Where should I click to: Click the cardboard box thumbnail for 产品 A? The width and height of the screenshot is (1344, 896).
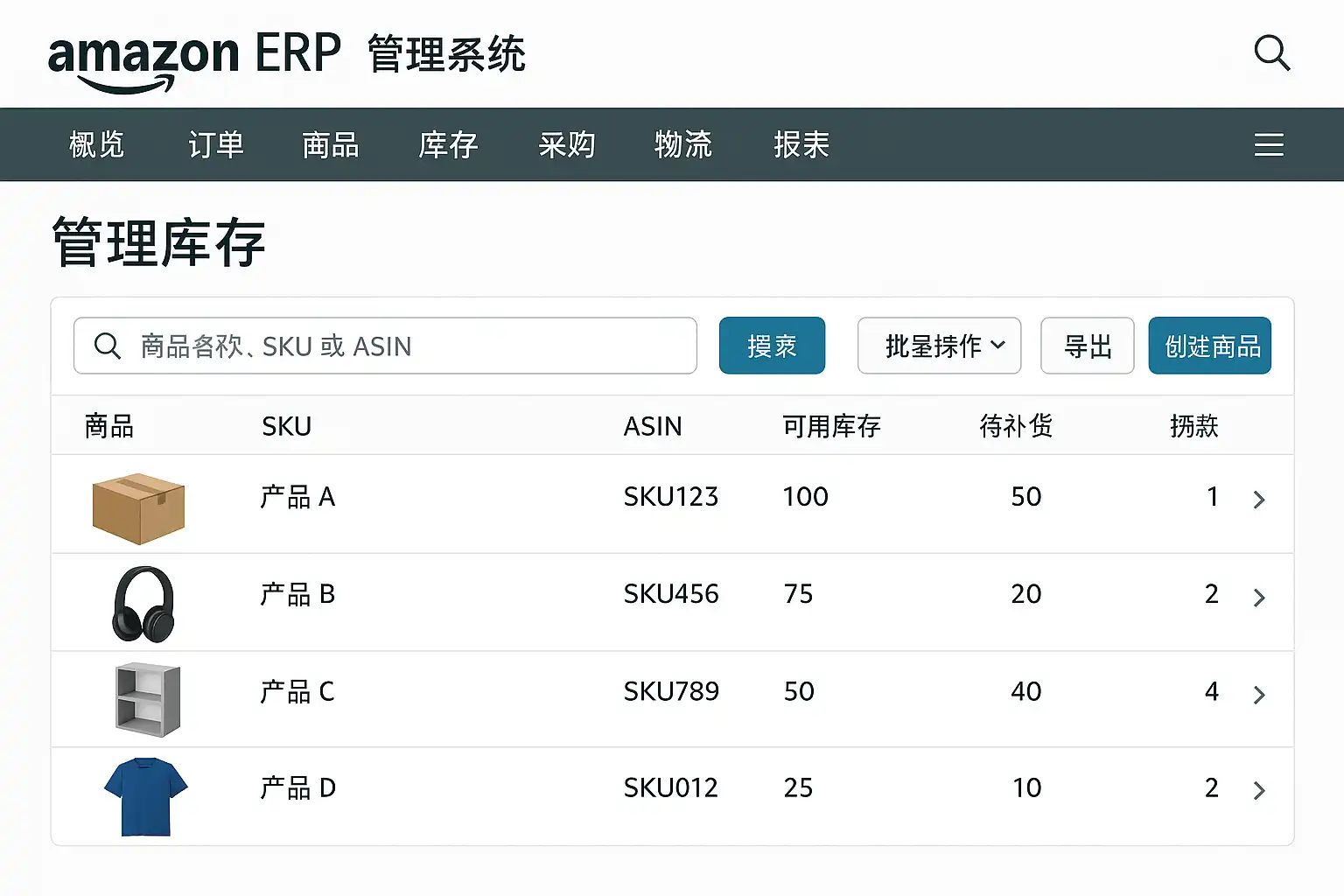[138, 508]
